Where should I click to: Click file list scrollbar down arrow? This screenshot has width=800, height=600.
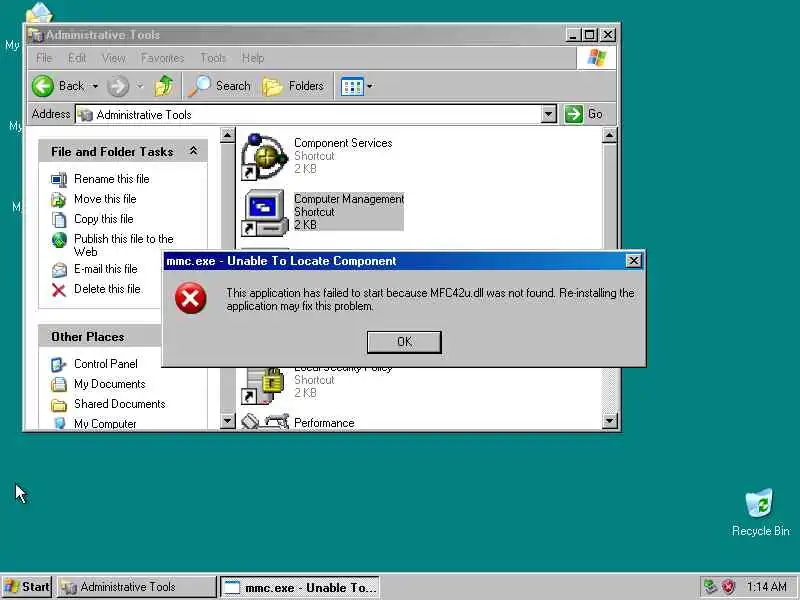tap(609, 421)
